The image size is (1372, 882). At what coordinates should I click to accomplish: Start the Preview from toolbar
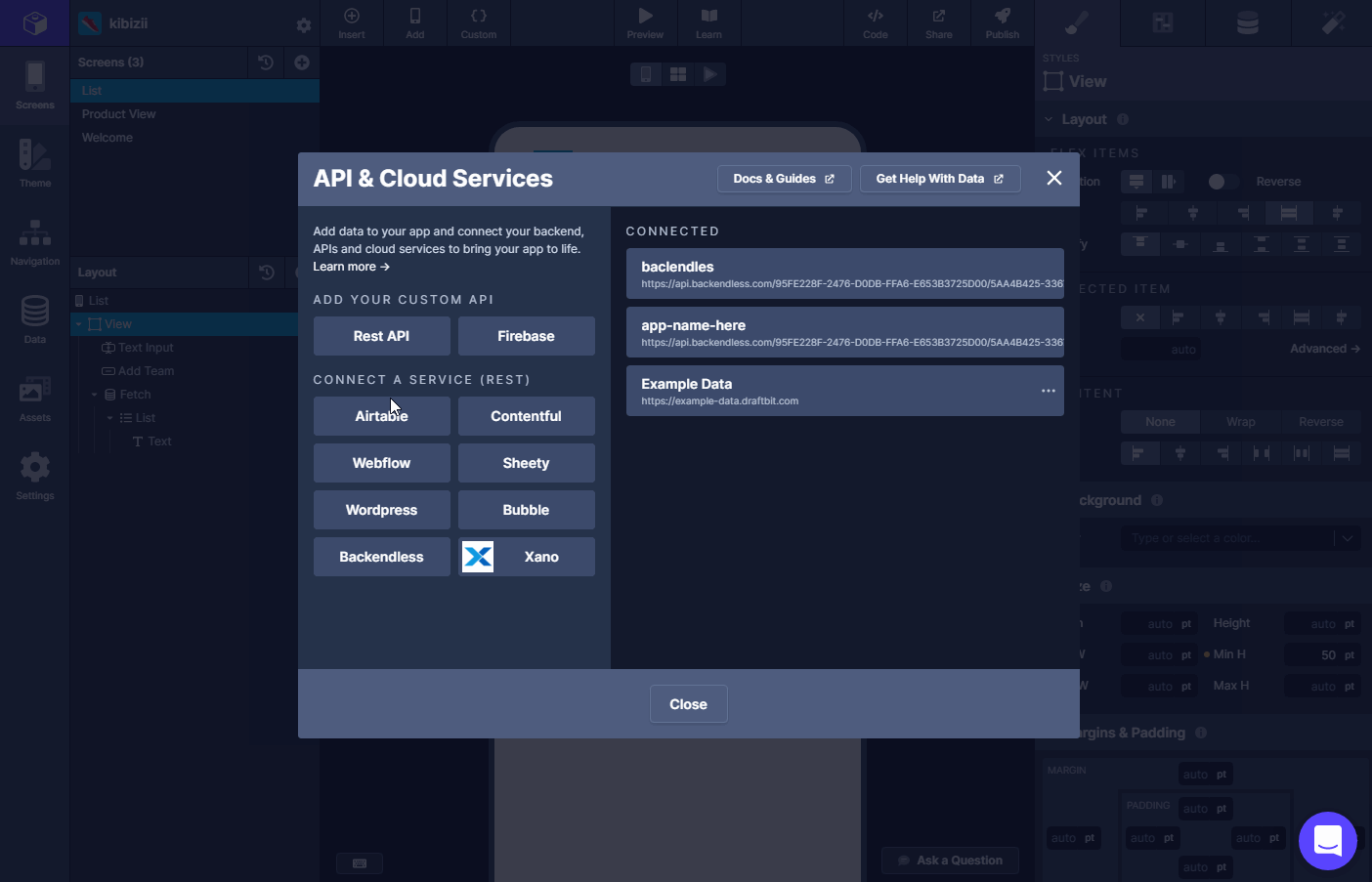645,22
